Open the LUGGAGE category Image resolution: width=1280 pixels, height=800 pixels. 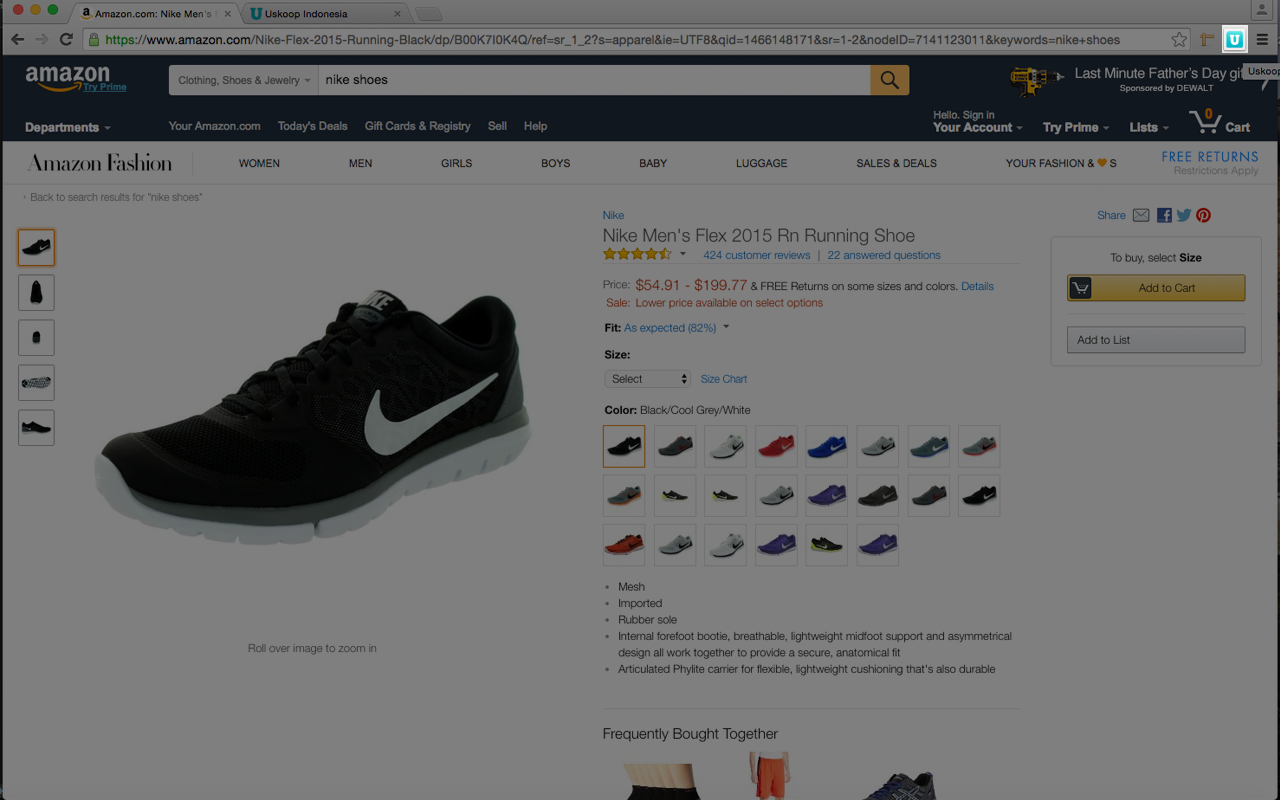tap(761, 163)
